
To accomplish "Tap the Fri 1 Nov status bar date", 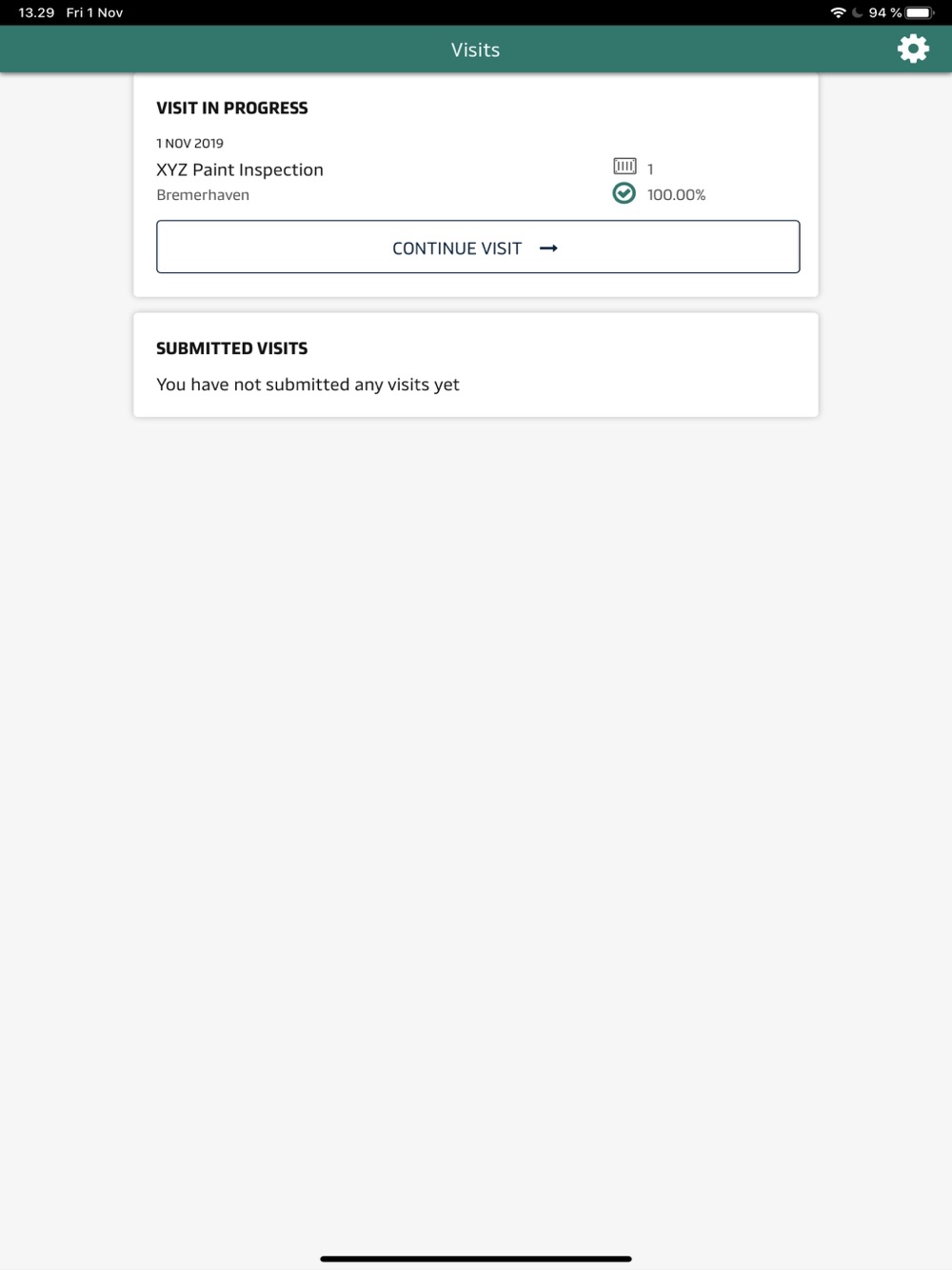I will tap(94, 12).
